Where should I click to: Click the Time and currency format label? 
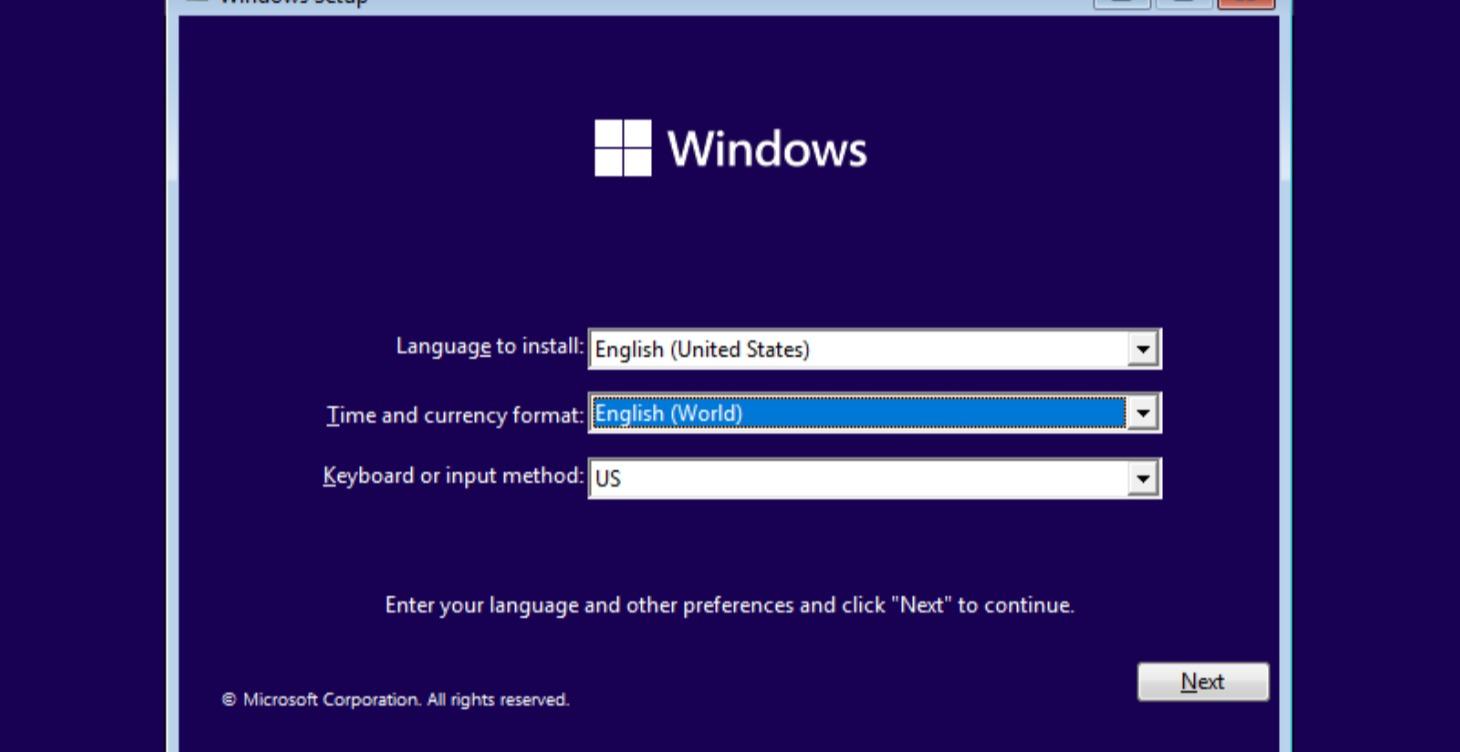coord(456,414)
